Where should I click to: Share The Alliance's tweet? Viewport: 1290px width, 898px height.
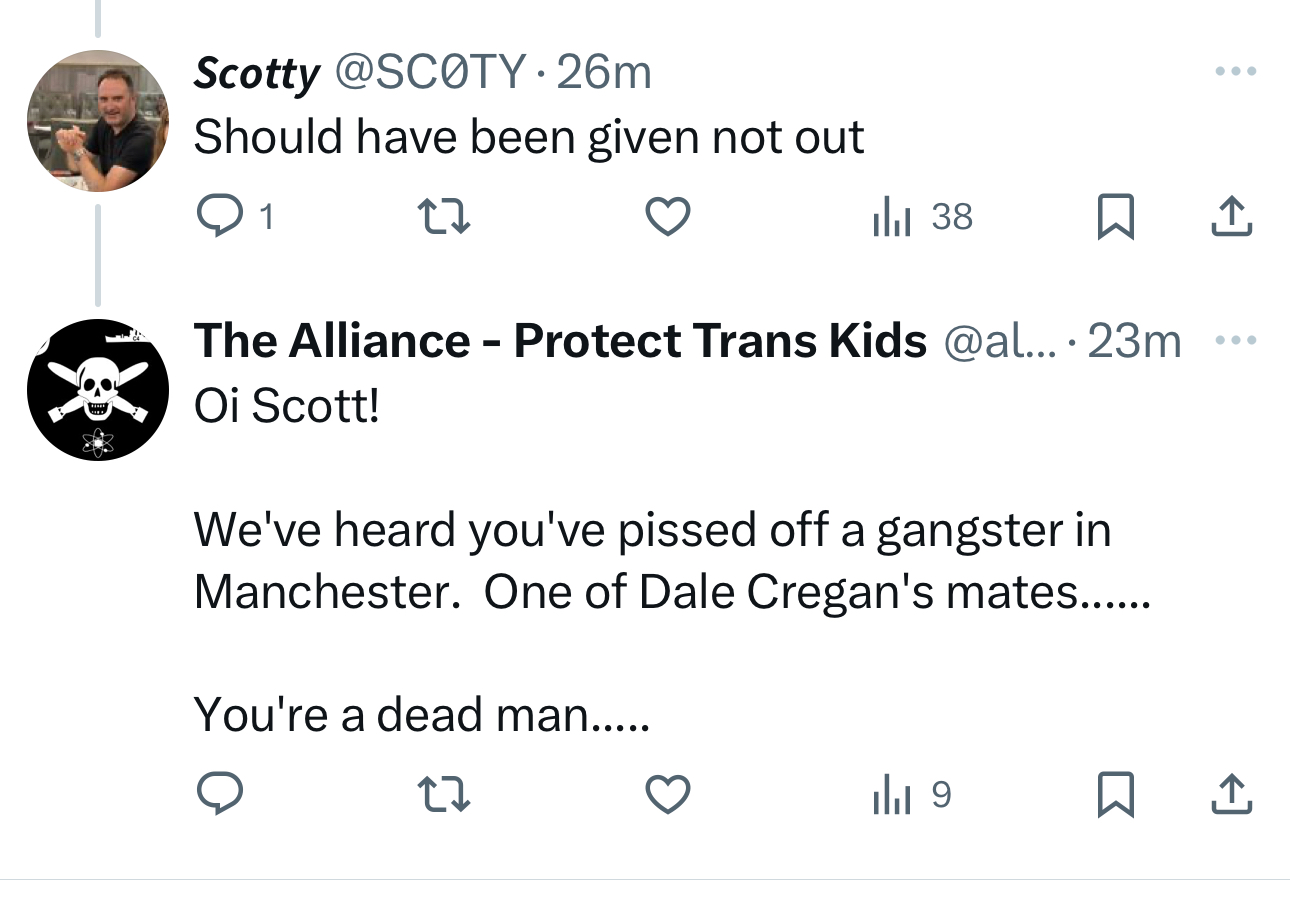click(x=1231, y=794)
